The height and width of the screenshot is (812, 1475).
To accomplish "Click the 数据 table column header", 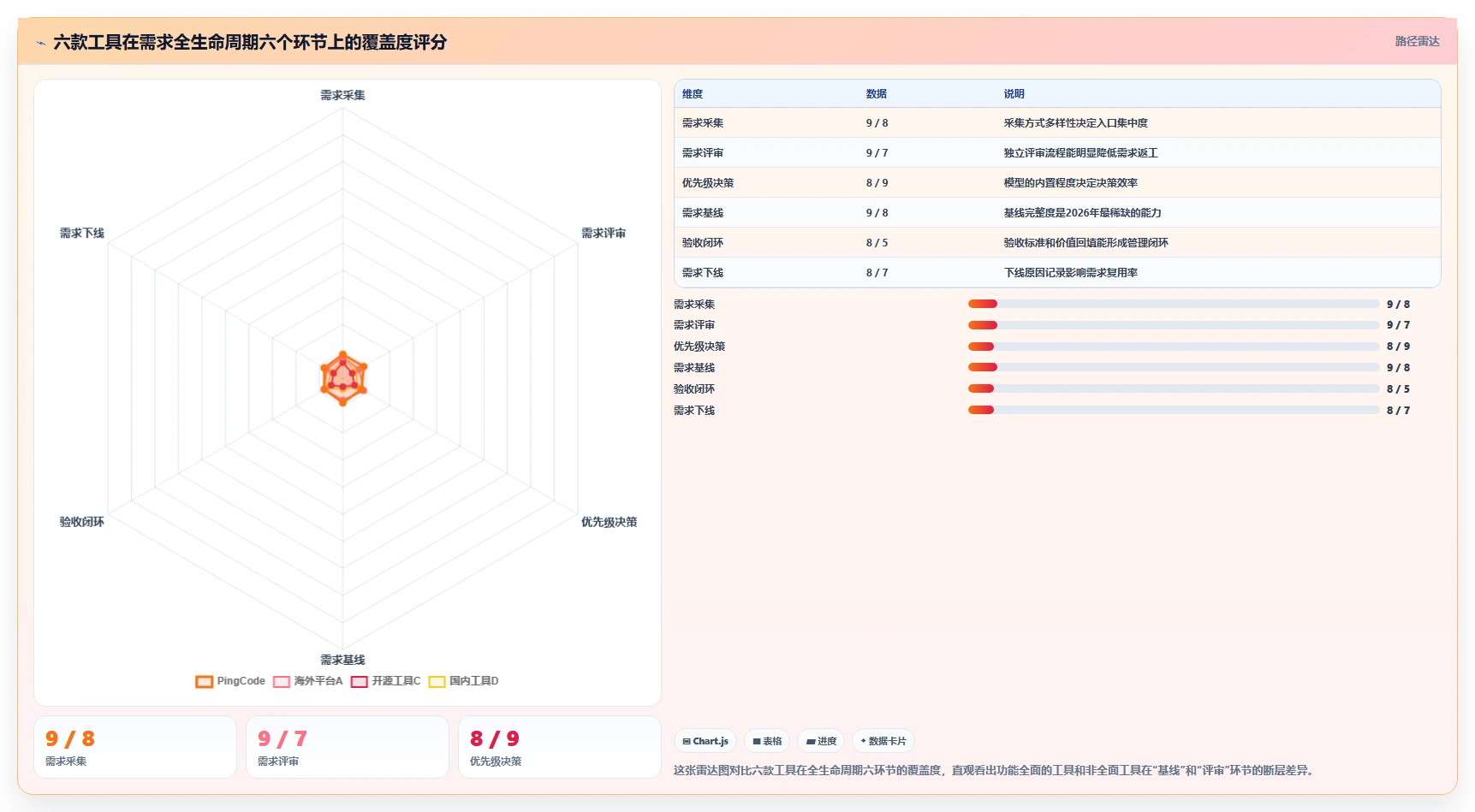I will click(876, 94).
